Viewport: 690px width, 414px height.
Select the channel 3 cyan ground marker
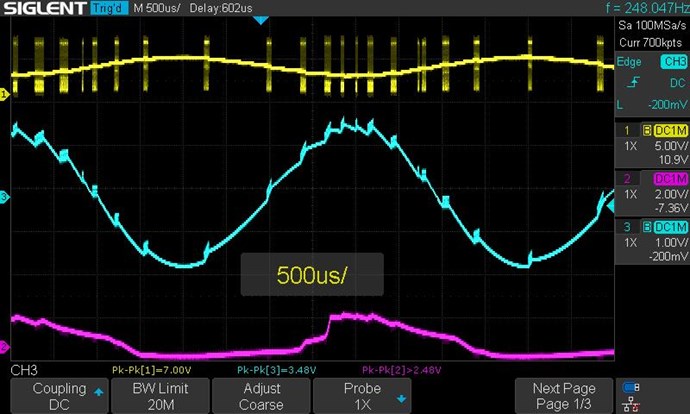click(x=4, y=197)
